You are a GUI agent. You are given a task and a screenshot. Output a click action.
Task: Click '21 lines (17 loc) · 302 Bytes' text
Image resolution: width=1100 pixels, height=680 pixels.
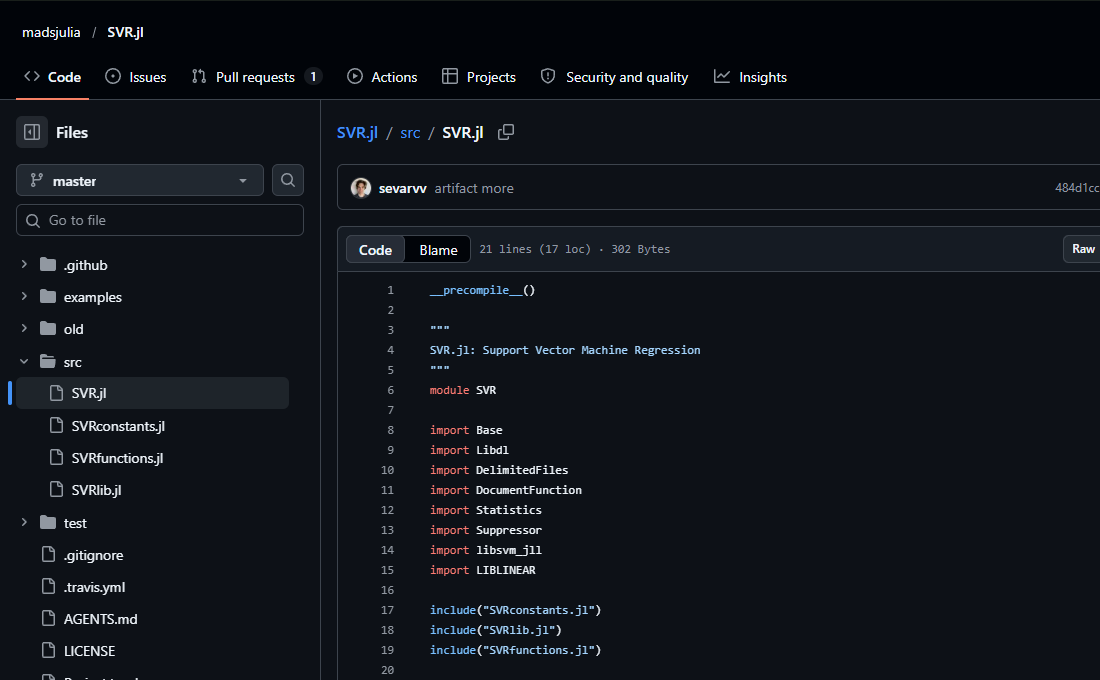pyautogui.click(x=575, y=249)
